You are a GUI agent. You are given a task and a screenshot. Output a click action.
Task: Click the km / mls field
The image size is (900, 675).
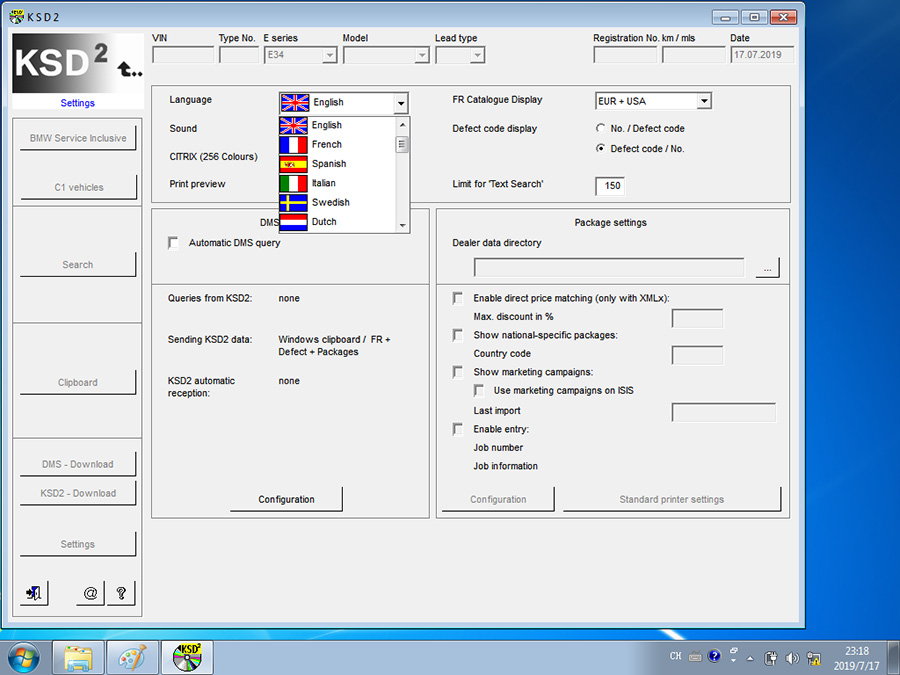tap(694, 55)
